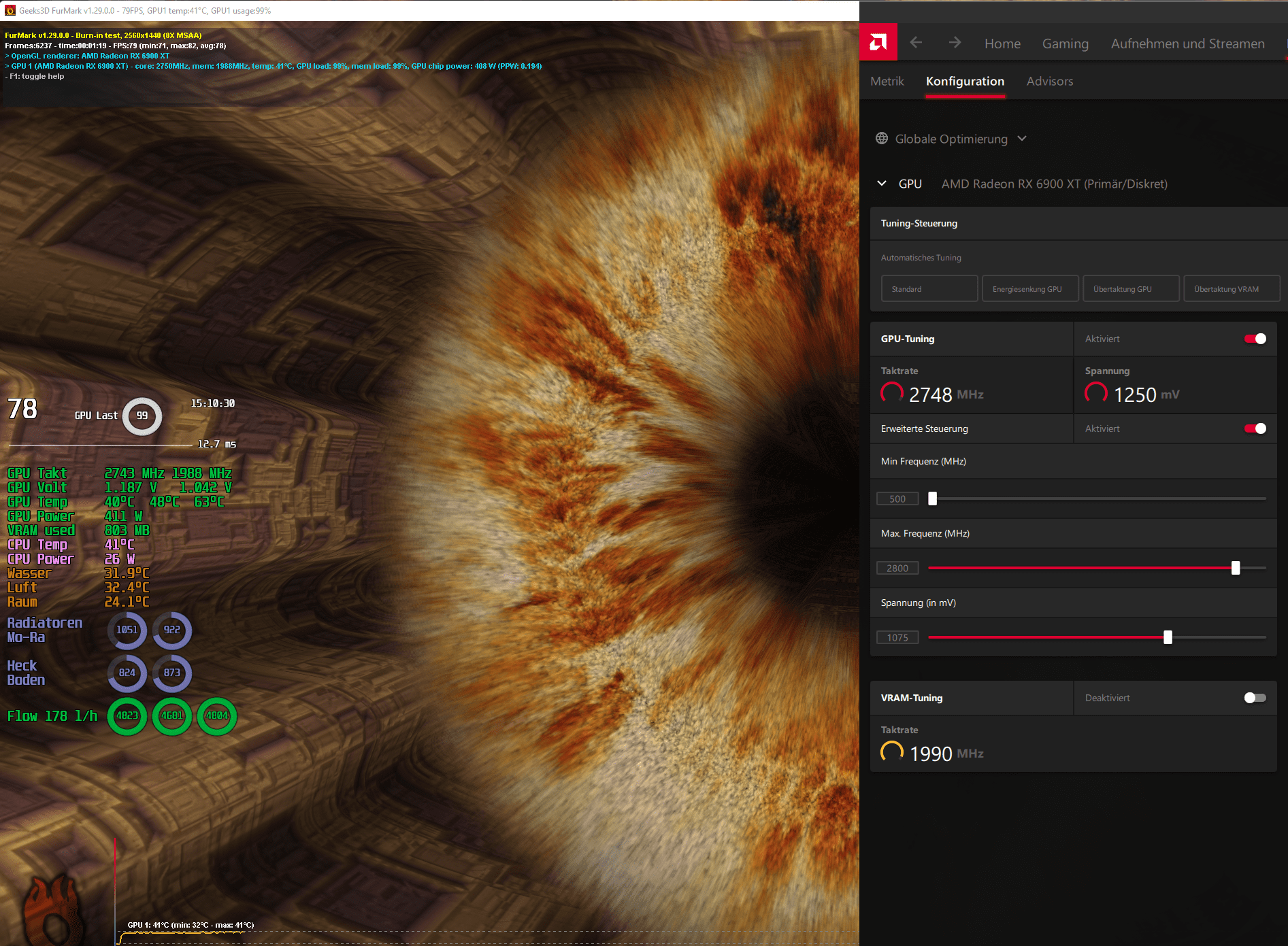Click the Automatisches Tuning label

pos(921,258)
